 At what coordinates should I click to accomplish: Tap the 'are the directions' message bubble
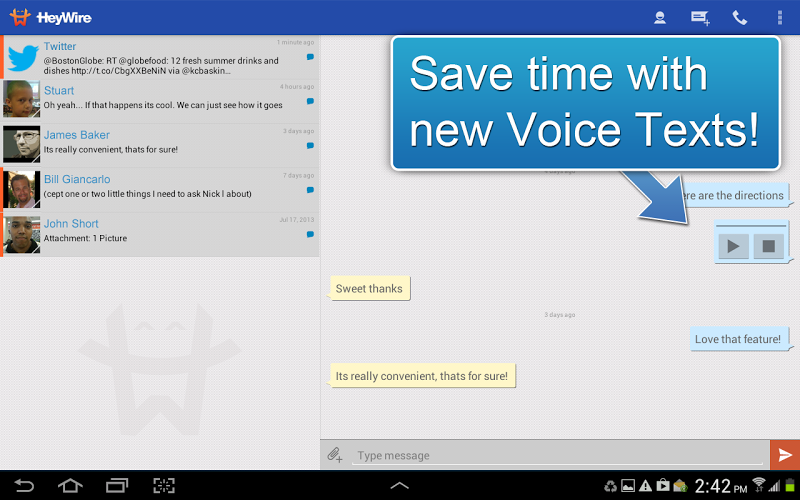click(x=737, y=195)
